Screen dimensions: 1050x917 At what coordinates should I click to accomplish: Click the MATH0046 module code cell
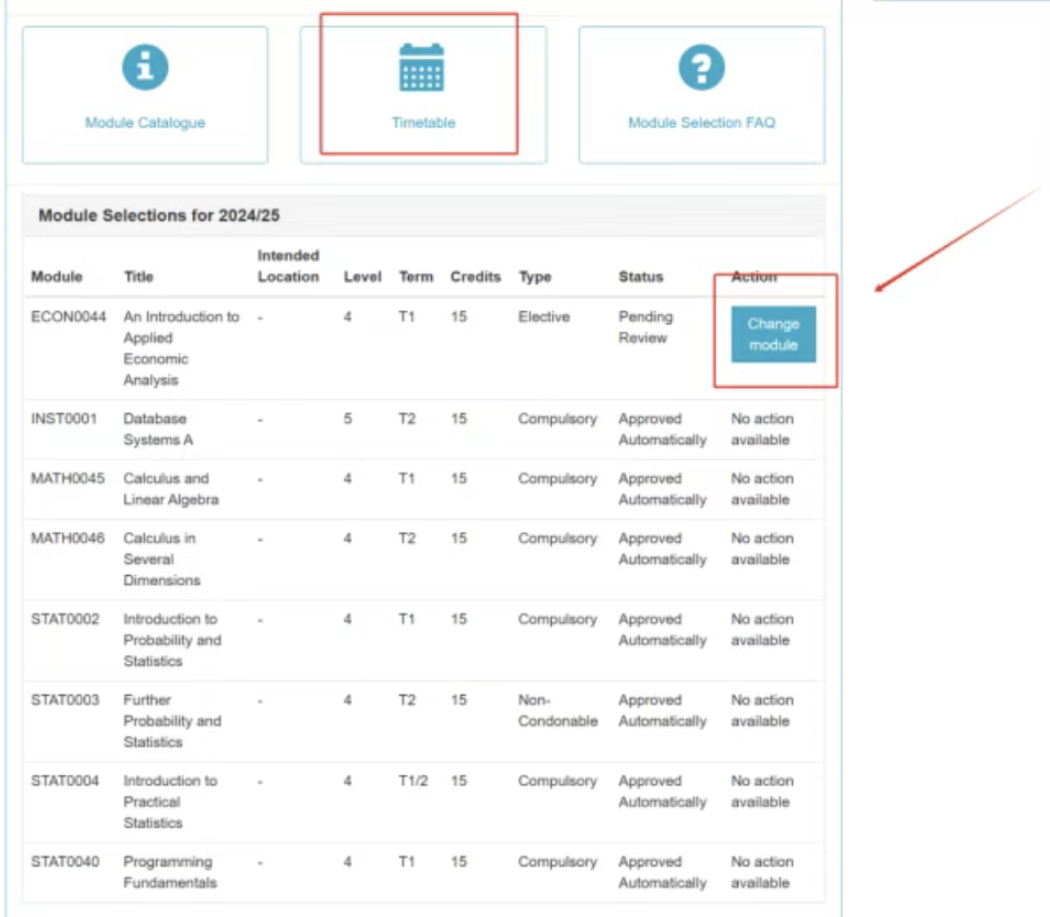67,538
